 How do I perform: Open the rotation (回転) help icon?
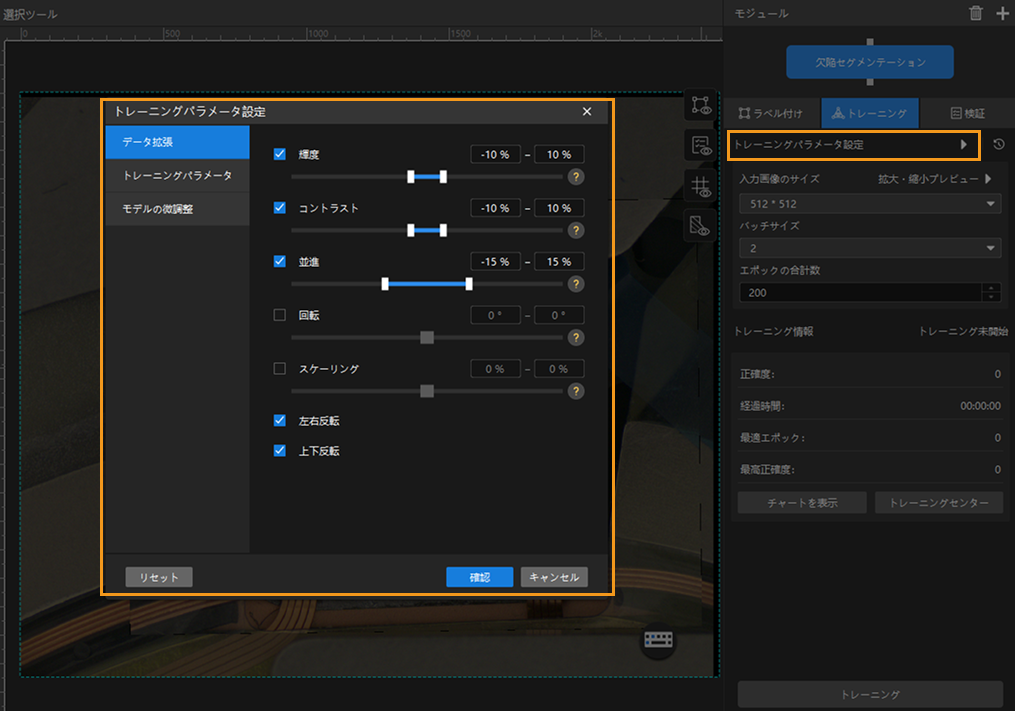point(575,337)
